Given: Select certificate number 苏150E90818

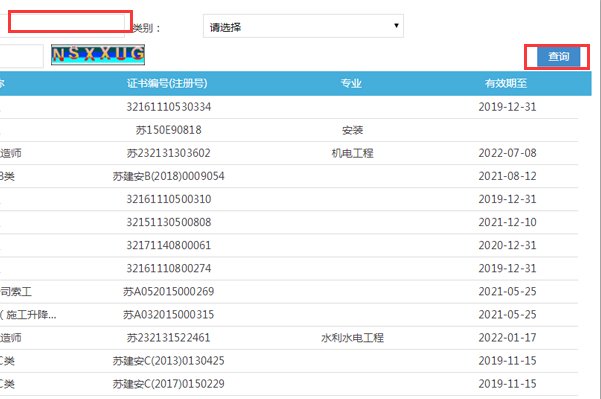Looking at the screenshot, I should [x=169, y=130].
